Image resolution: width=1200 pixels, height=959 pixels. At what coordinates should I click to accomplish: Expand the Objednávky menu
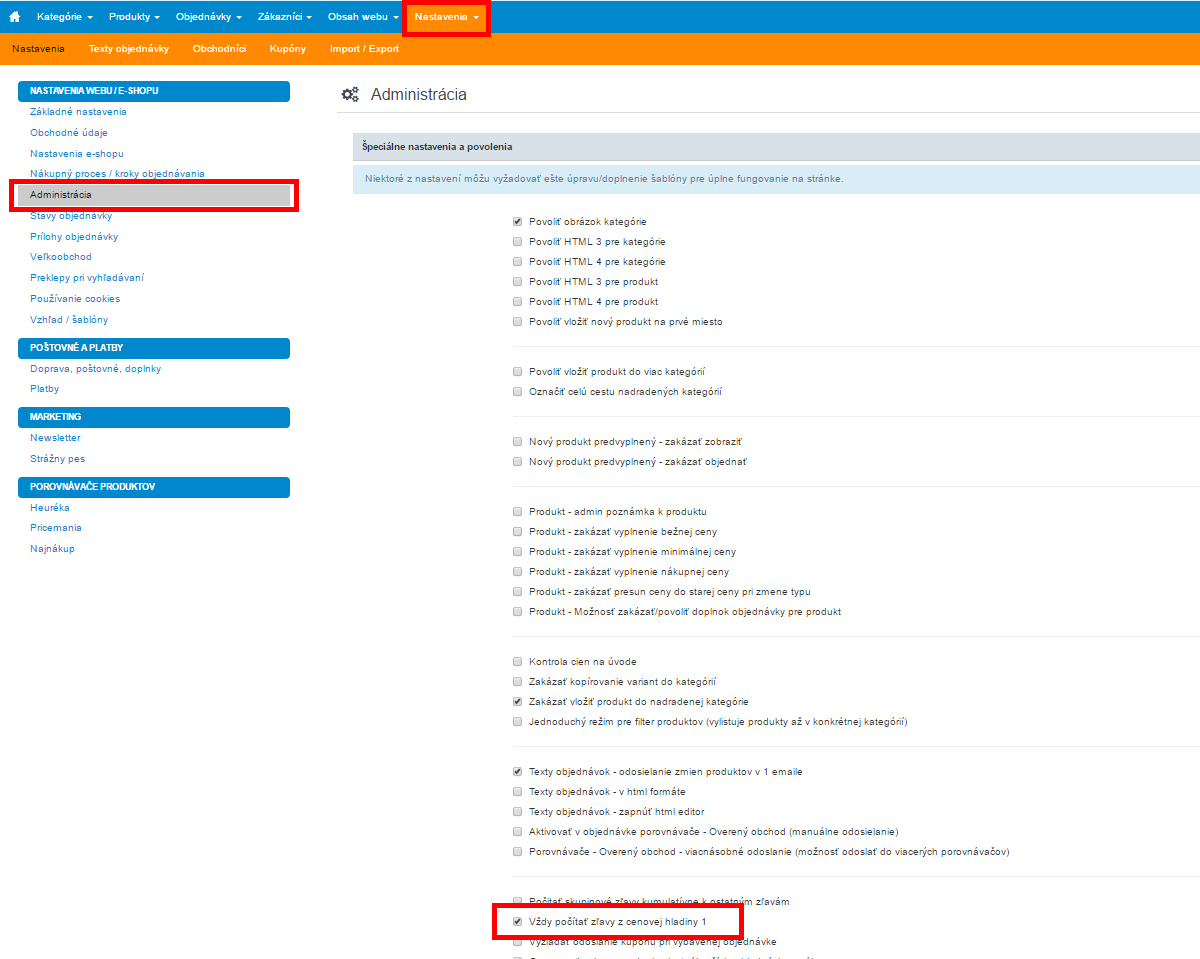[208, 17]
